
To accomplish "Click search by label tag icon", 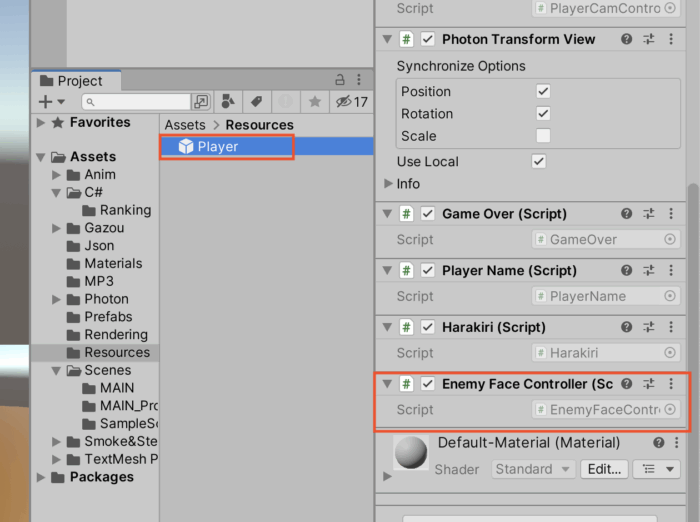I will pyautogui.click(x=256, y=102).
